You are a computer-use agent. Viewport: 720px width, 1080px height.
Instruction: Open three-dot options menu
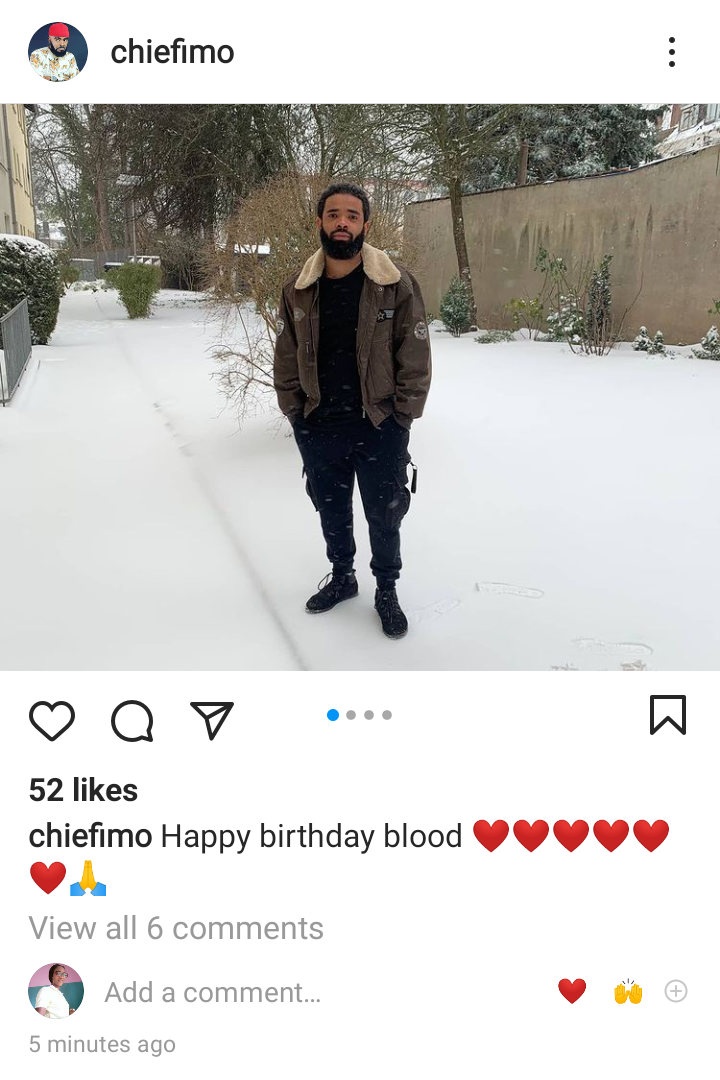672,52
